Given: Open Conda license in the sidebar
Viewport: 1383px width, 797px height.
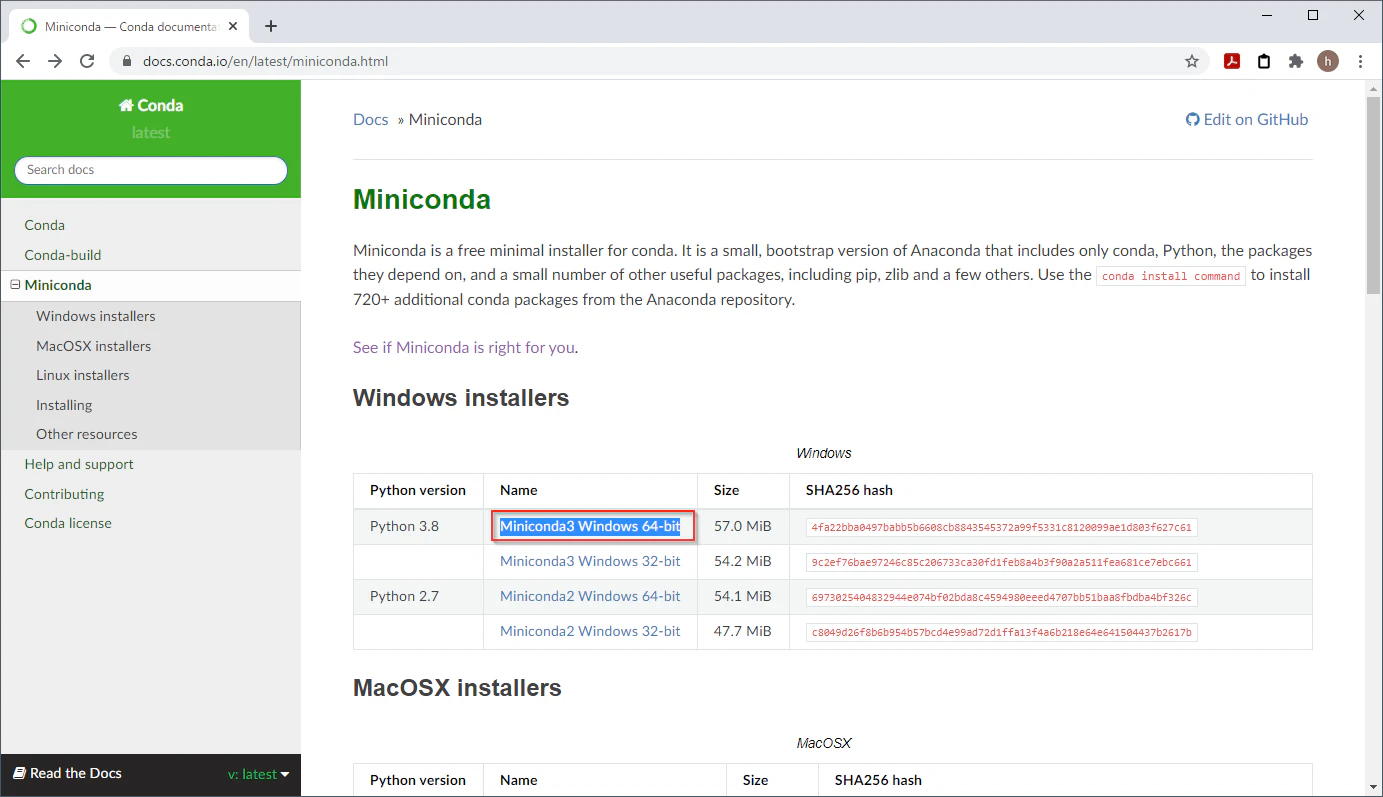Looking at the screenshot, I should click(x=68, y=523).
